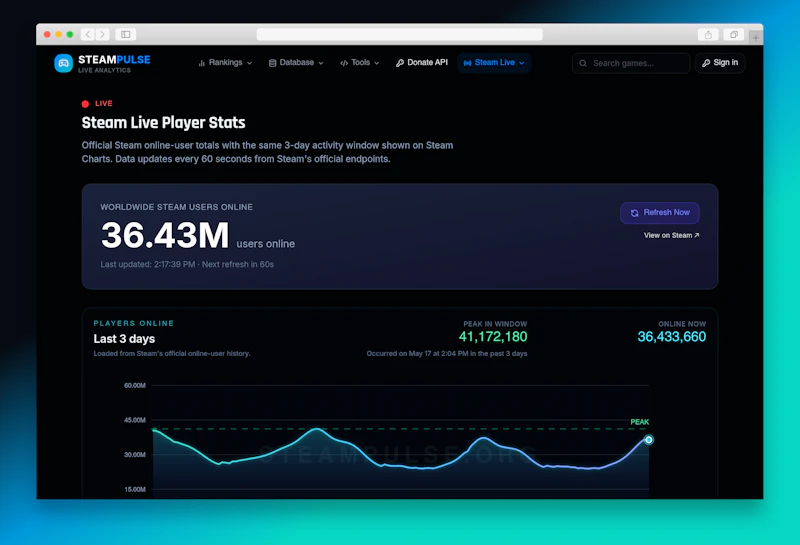Viewport: 800px width, 545px height.
Task: Click the WORLDWIDE STEAM USERS ONLINE label
Action: click(x=177, y=207)
